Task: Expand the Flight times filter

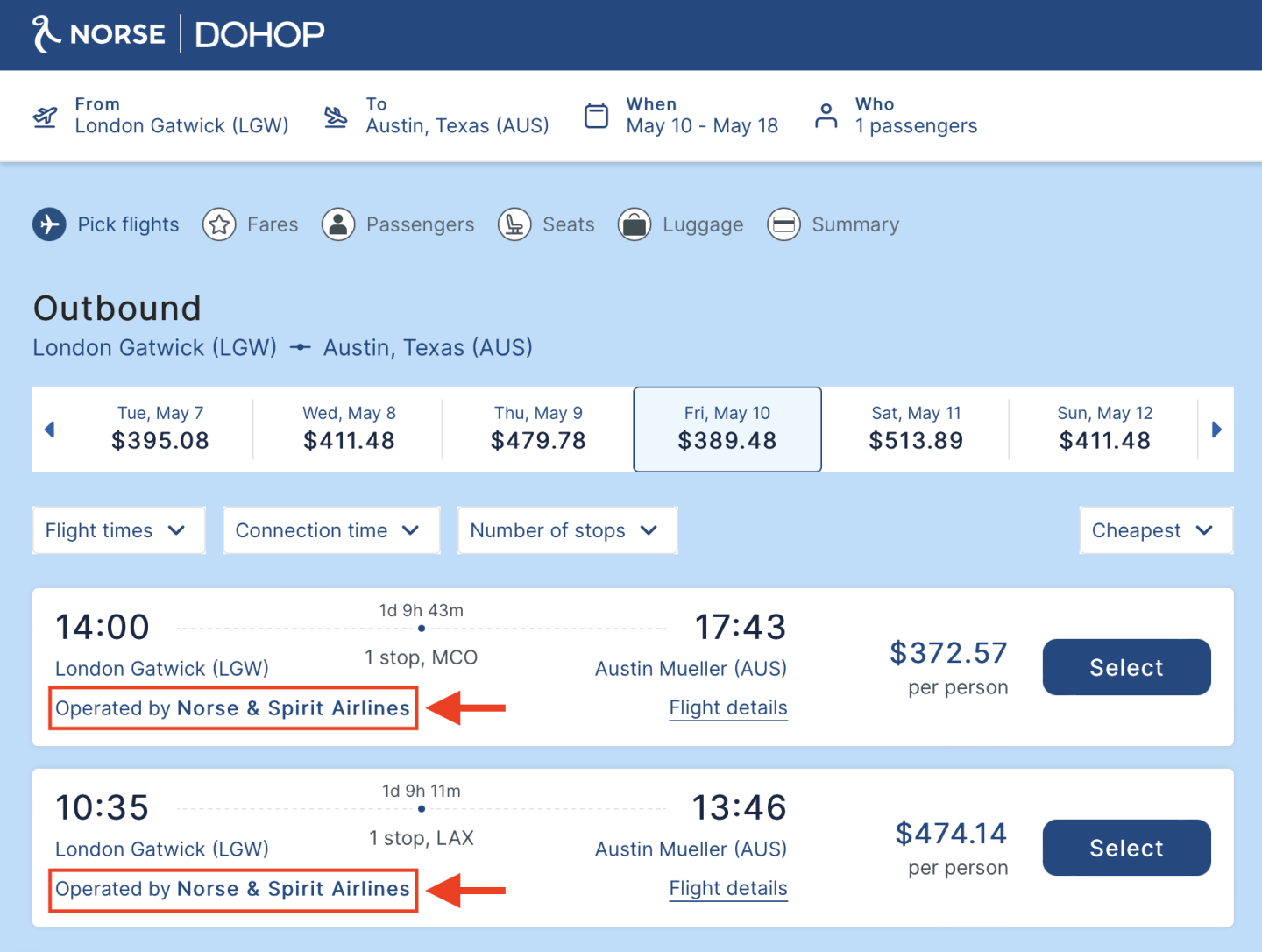Action: [x=118, y=530]
